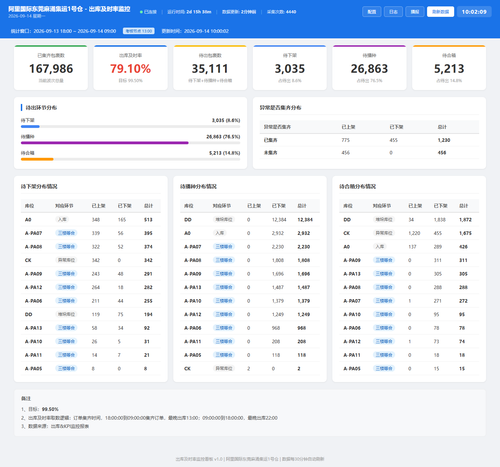Click the 1,220 cell in CK row
This screenshot has width=500, height=467.
click(414, 233)
